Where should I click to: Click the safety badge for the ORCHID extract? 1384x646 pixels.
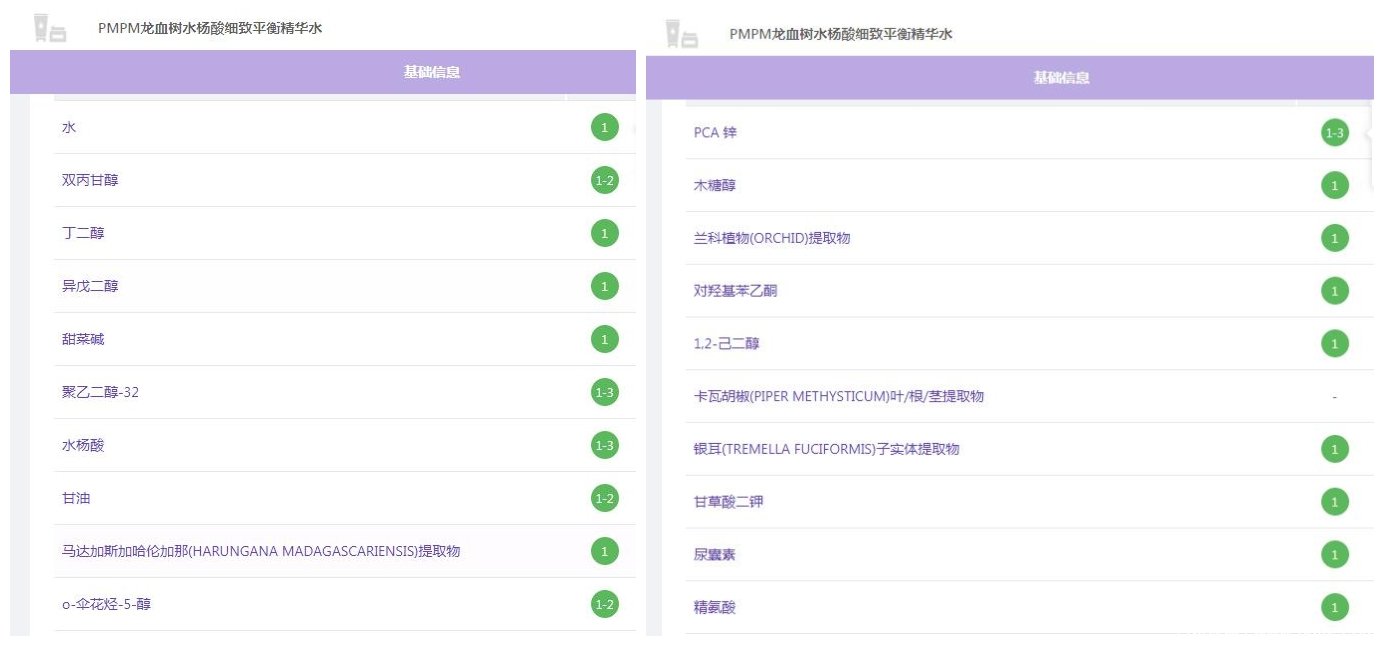1334,239
